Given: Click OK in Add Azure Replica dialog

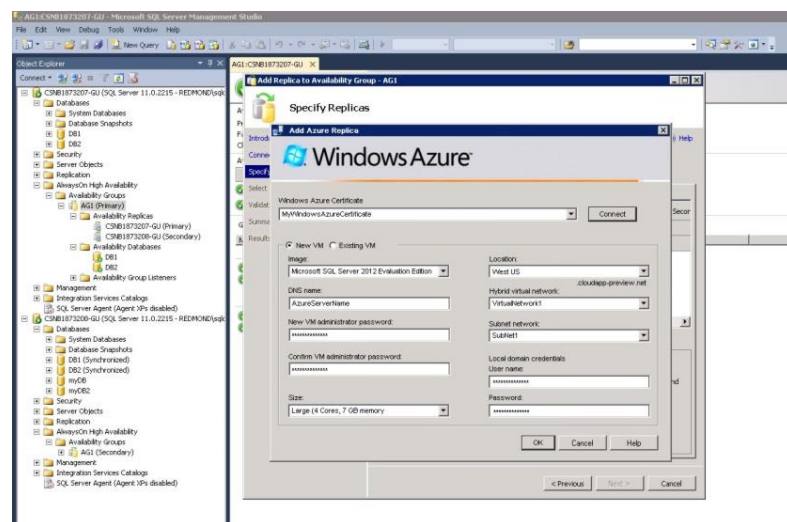Looking at the screenshot, I should (538, 443).
